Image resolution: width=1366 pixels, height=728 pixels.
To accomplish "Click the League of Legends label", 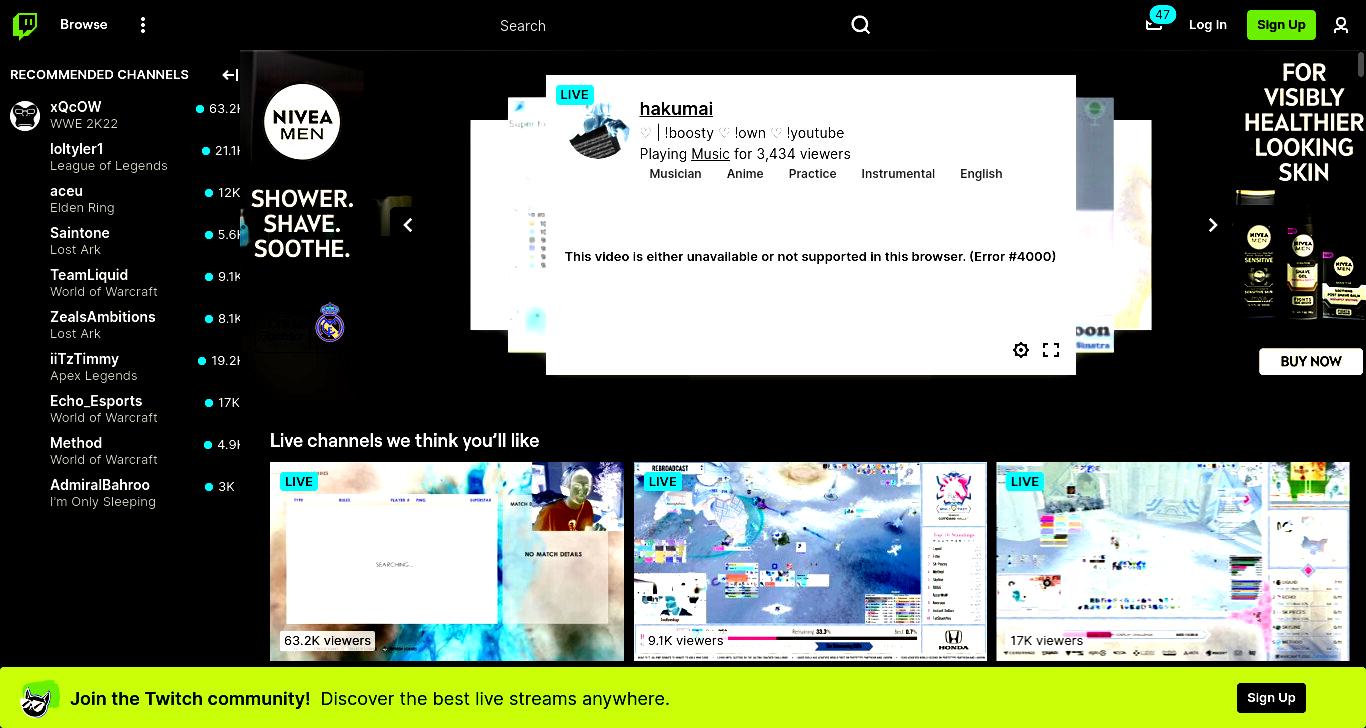I will tap(109, 166).
